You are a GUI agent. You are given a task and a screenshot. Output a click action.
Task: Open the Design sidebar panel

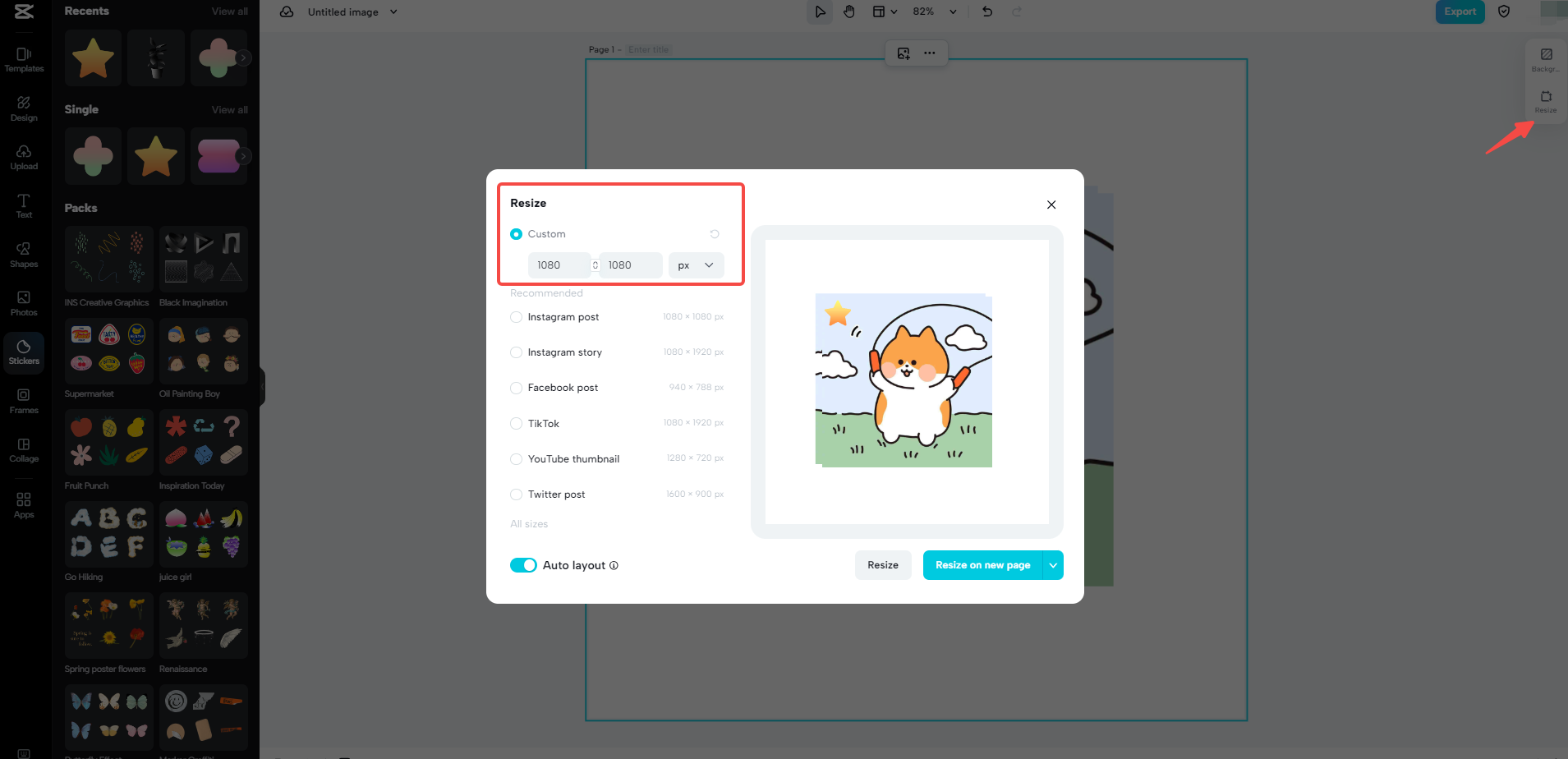click(24, 108)
